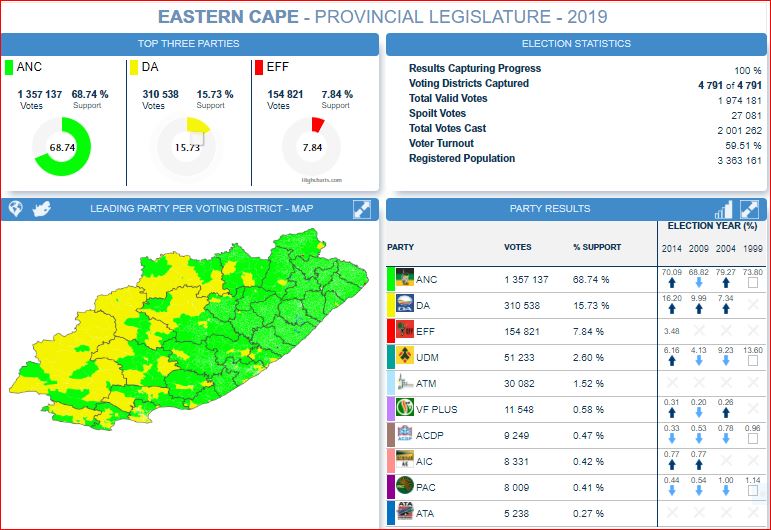
Task: Click the VOTES column header
Action: point(518,247)
